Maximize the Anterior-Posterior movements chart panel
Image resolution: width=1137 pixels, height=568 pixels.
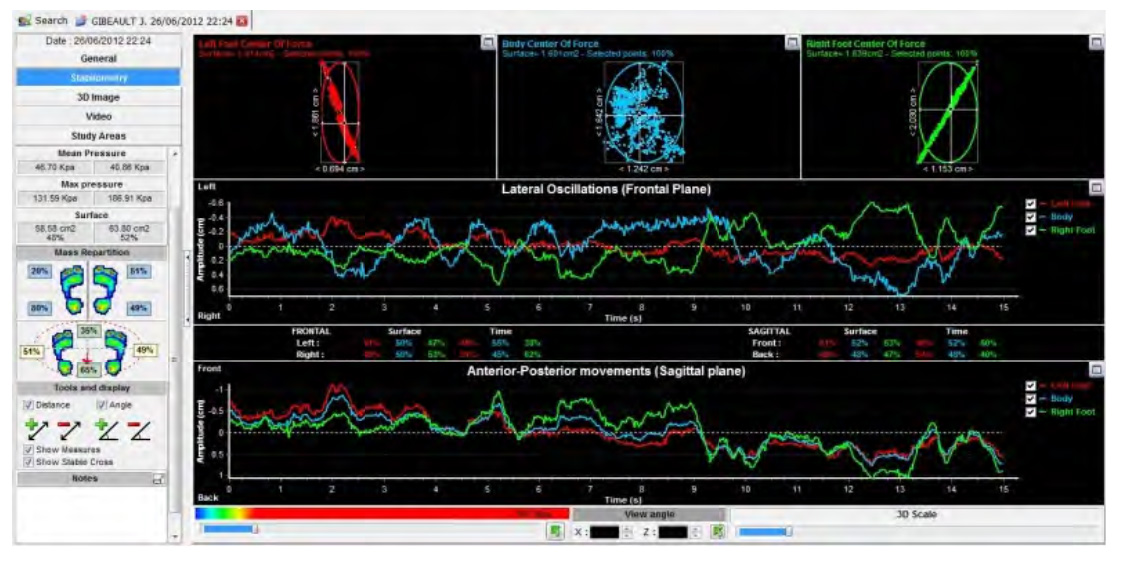[1096, 370]
